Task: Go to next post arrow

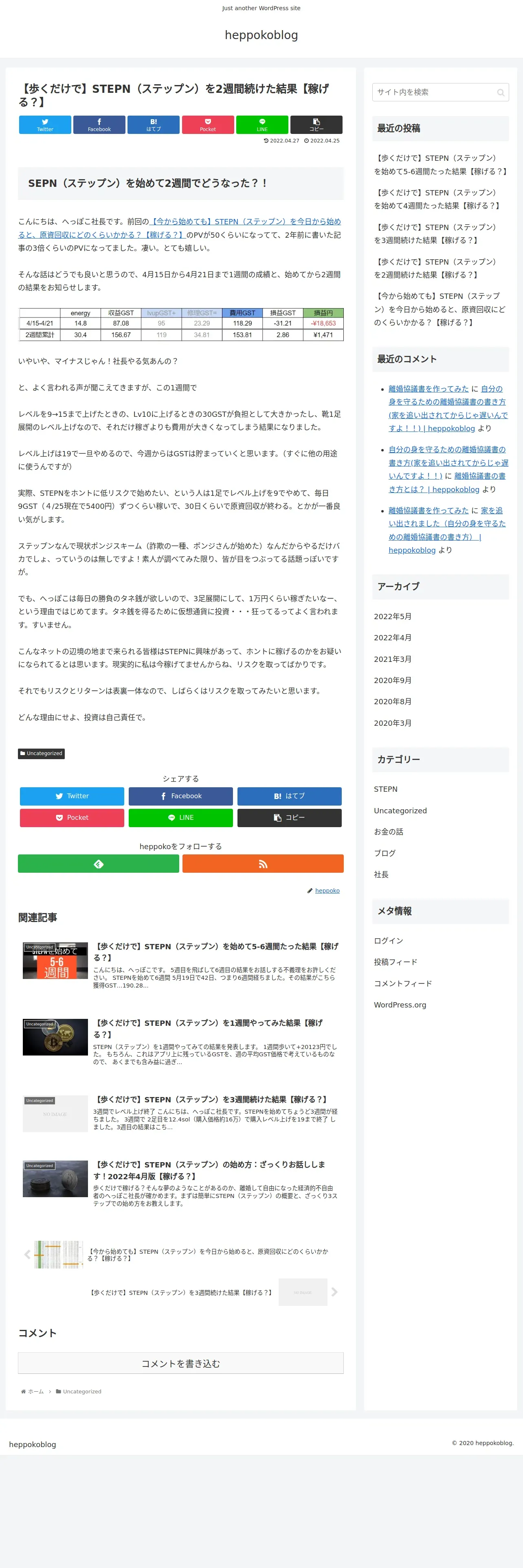Action: (x=334, y=1292)
